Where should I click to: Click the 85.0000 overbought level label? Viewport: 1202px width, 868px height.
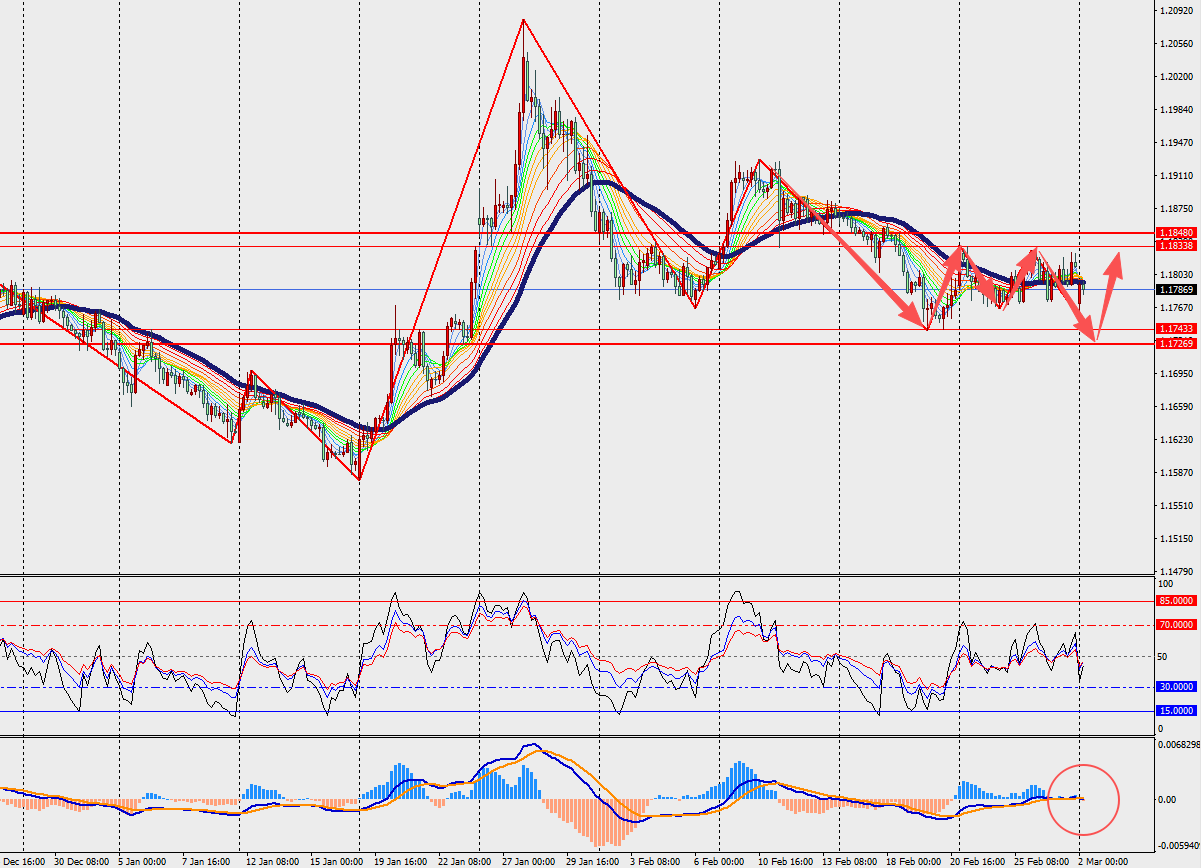[x=1175, y=601]
